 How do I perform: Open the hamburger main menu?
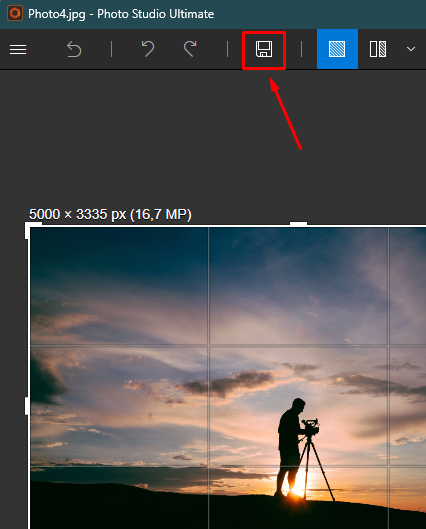[x=18, y=50]
